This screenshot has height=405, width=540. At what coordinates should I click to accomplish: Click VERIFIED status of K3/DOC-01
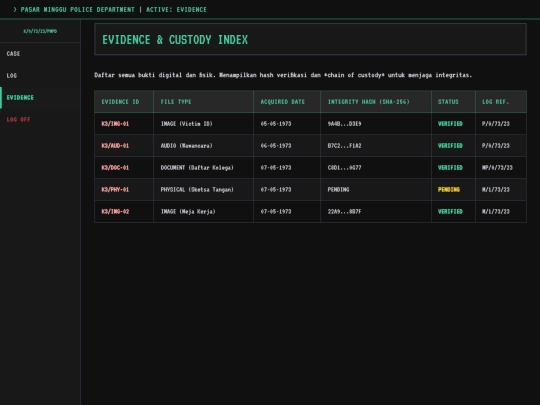coord(450,168)
